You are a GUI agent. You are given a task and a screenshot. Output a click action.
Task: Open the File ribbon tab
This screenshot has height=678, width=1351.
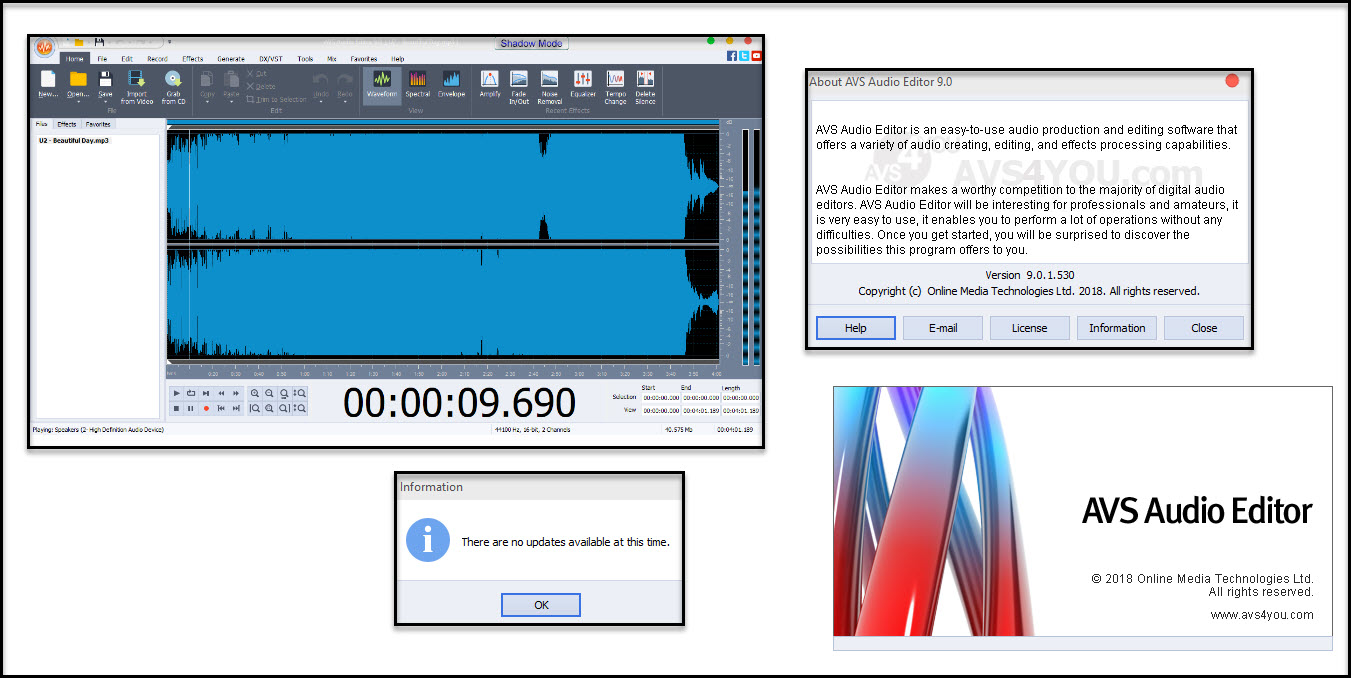point(102,59)
